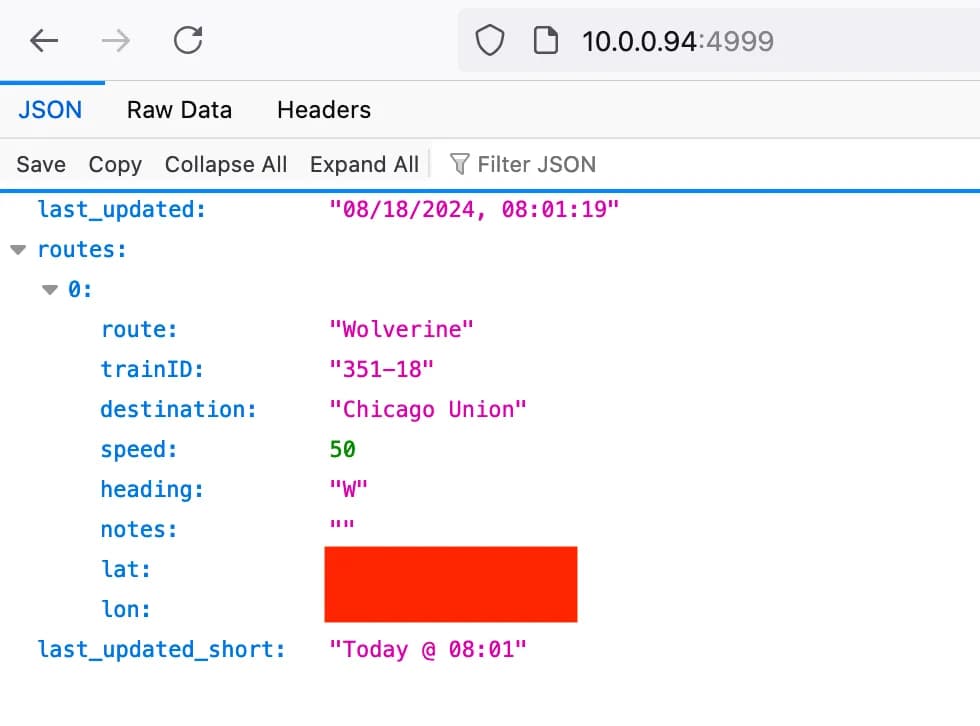Select the value "Chicago Union"

tap(428, 410)
